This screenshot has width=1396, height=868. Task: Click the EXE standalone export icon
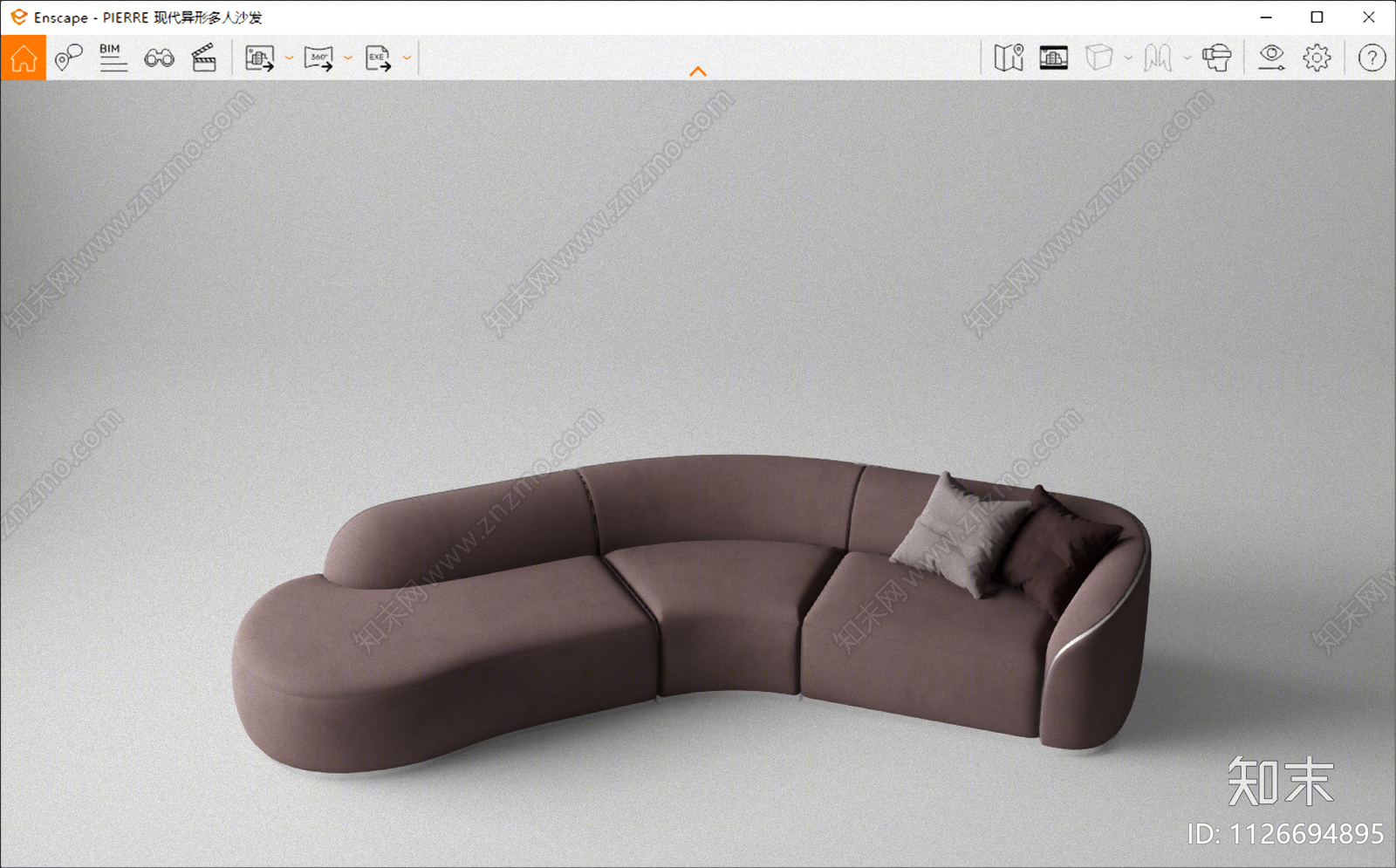click(378, 58)
